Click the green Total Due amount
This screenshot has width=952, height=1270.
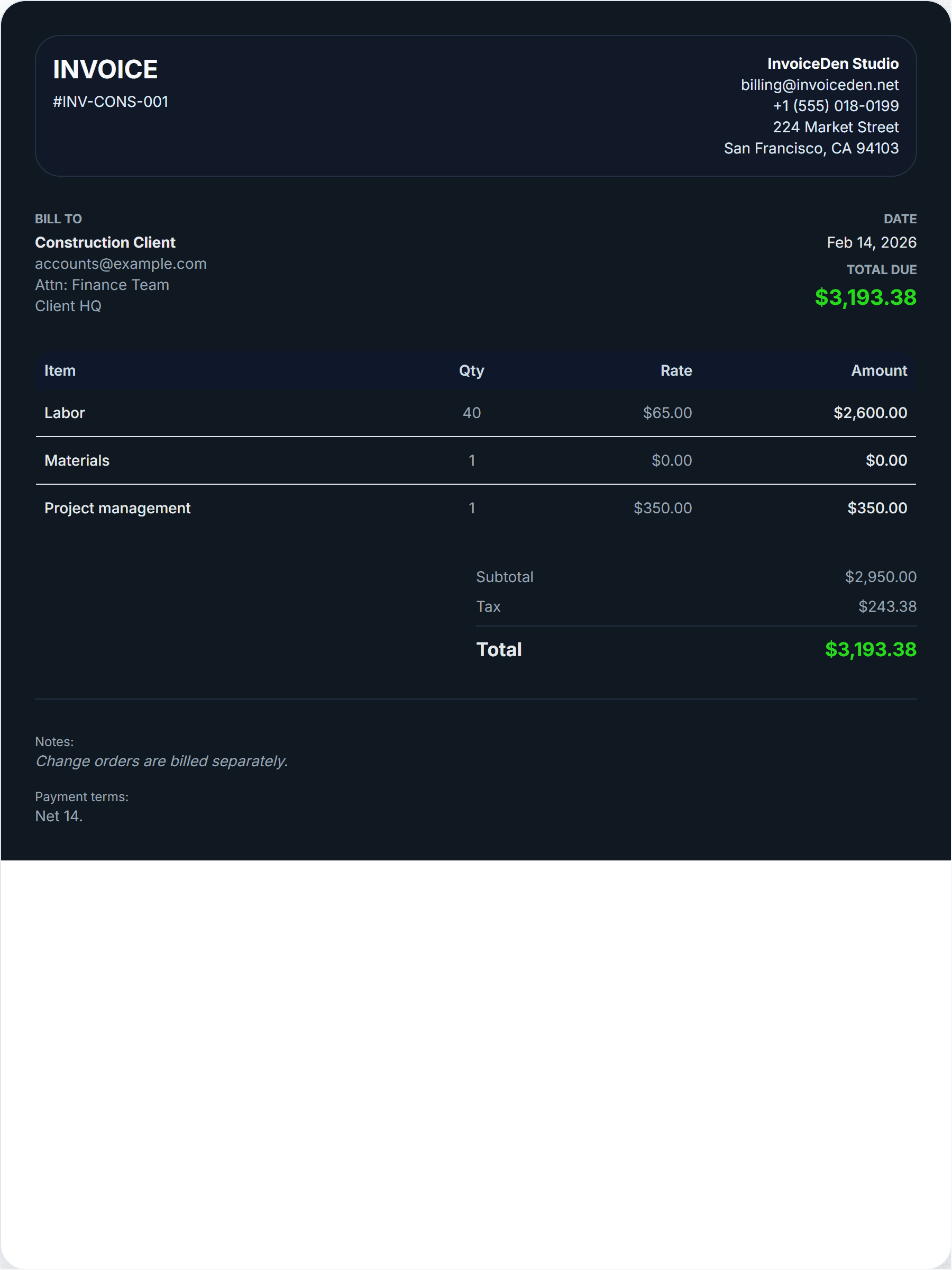pyautogui.click(x=865, y=297)
